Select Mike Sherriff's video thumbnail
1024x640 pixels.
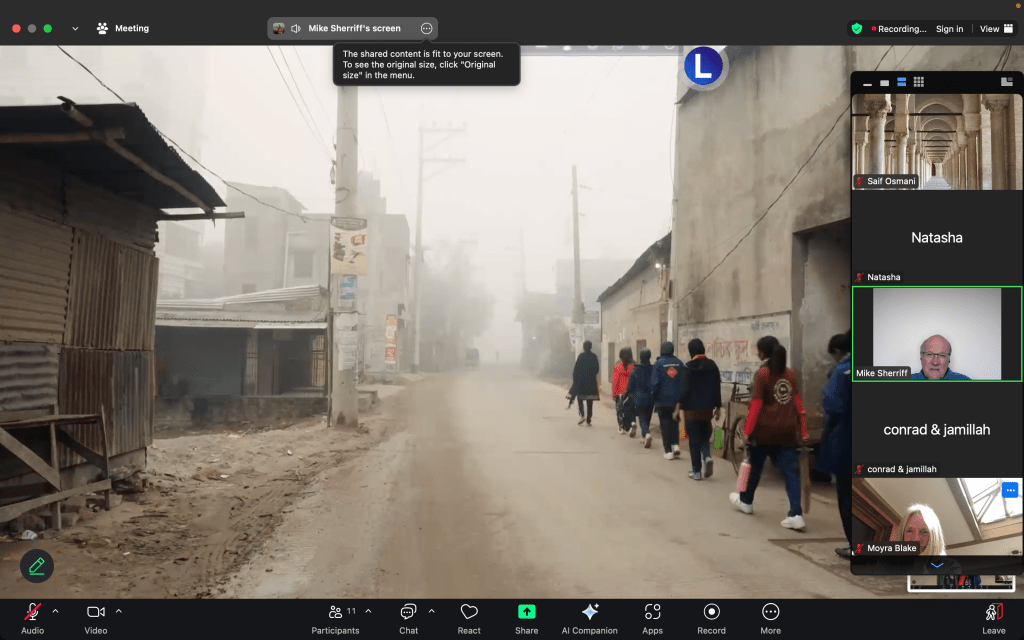pyautogui.click(x=936, y=334)
